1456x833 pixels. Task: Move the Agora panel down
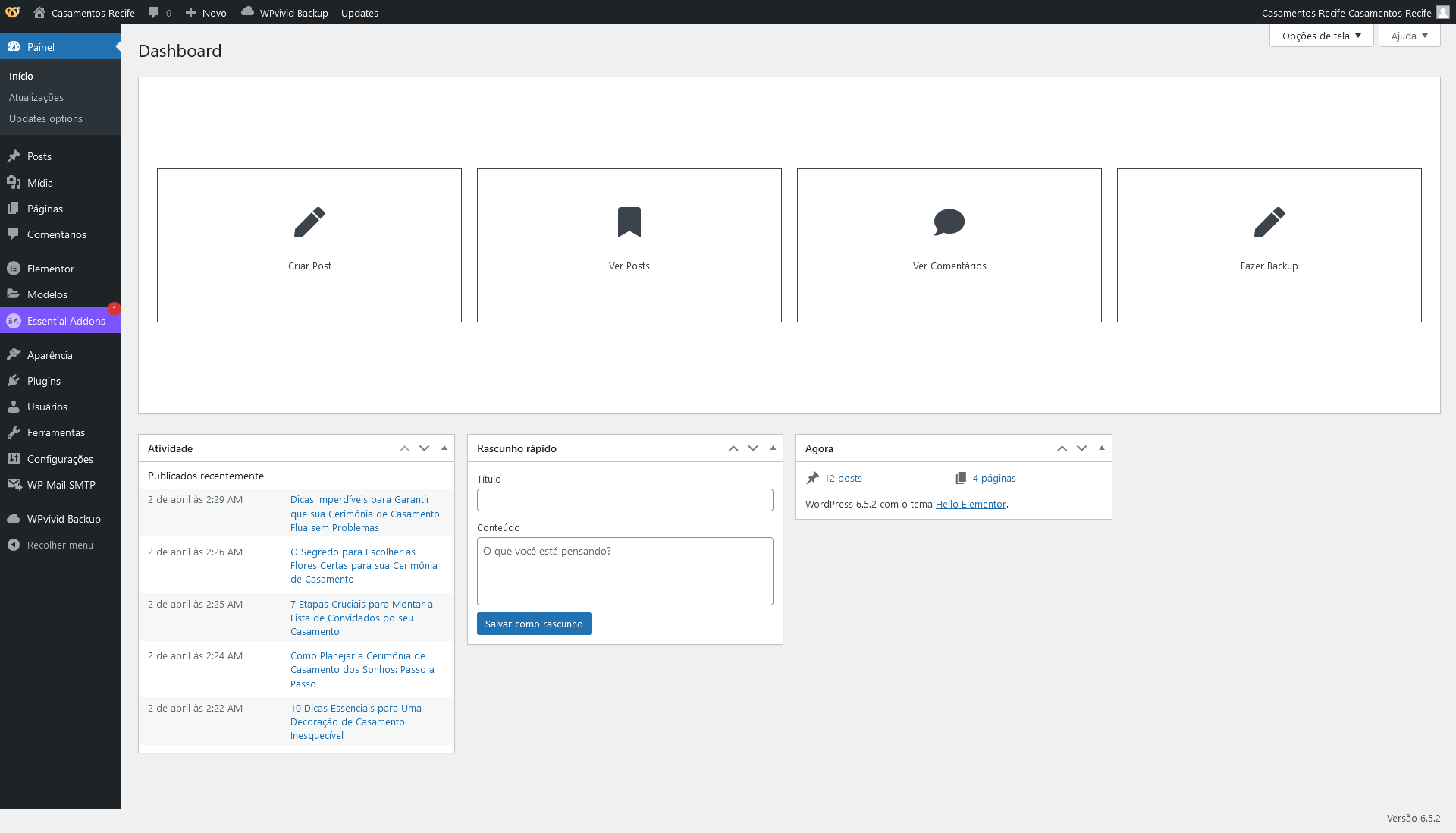pyautogui.click(x=1081, y=448)
